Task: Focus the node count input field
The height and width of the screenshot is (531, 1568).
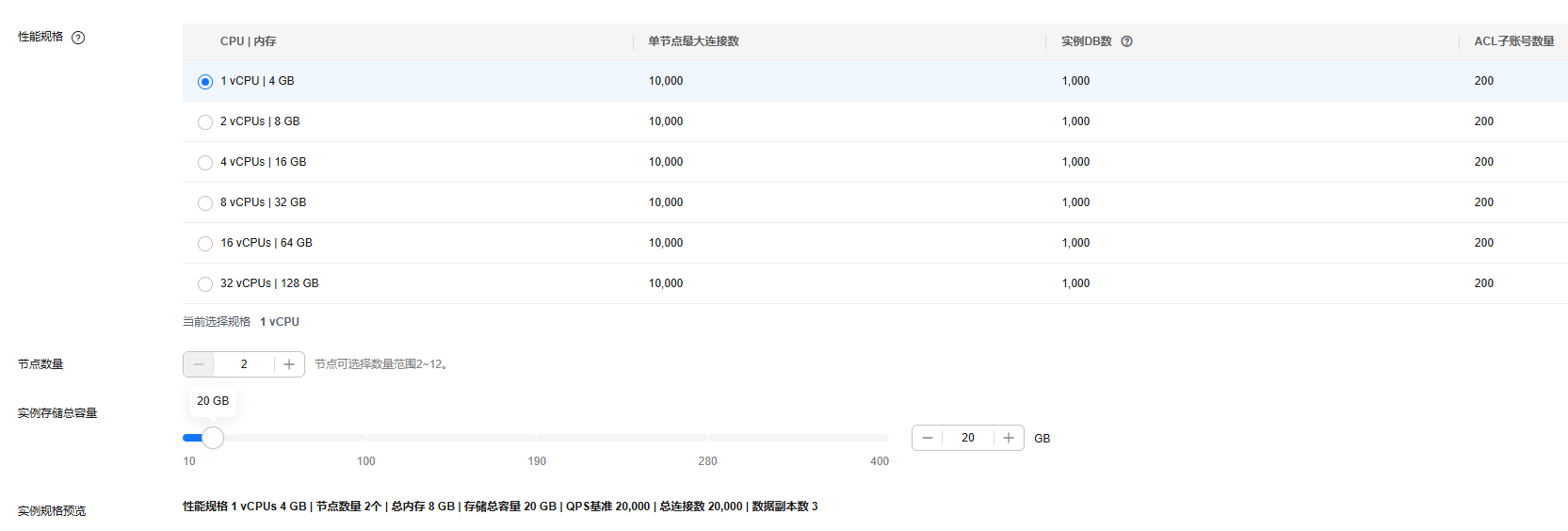Action: pos(244,364)
